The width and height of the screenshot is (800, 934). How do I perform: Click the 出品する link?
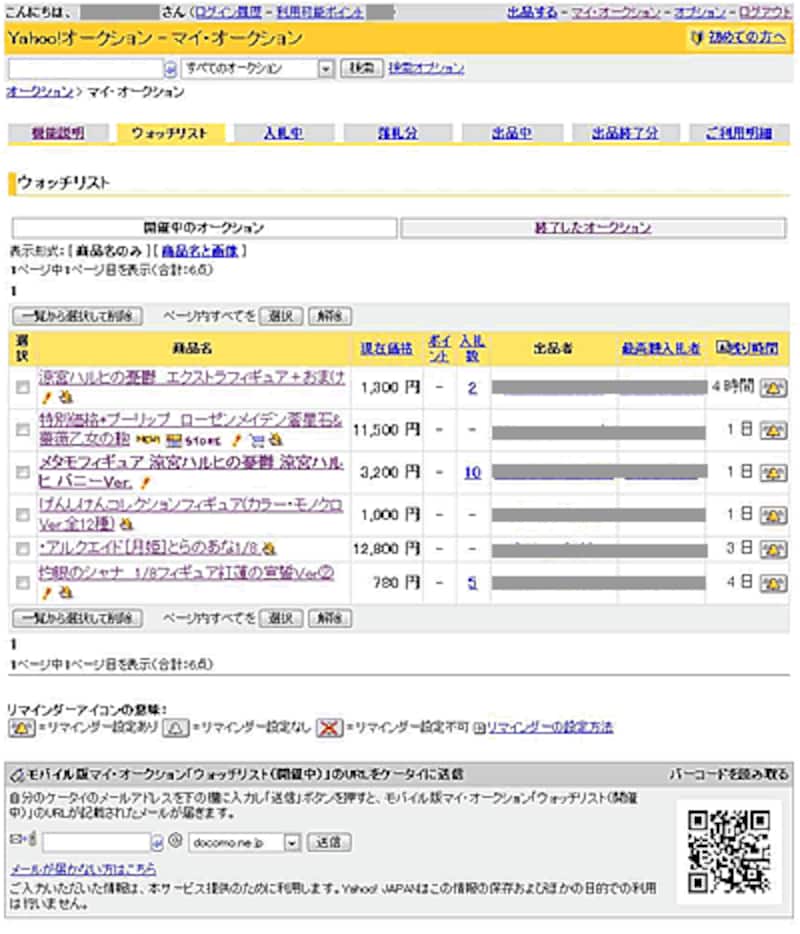click(532, 12)
